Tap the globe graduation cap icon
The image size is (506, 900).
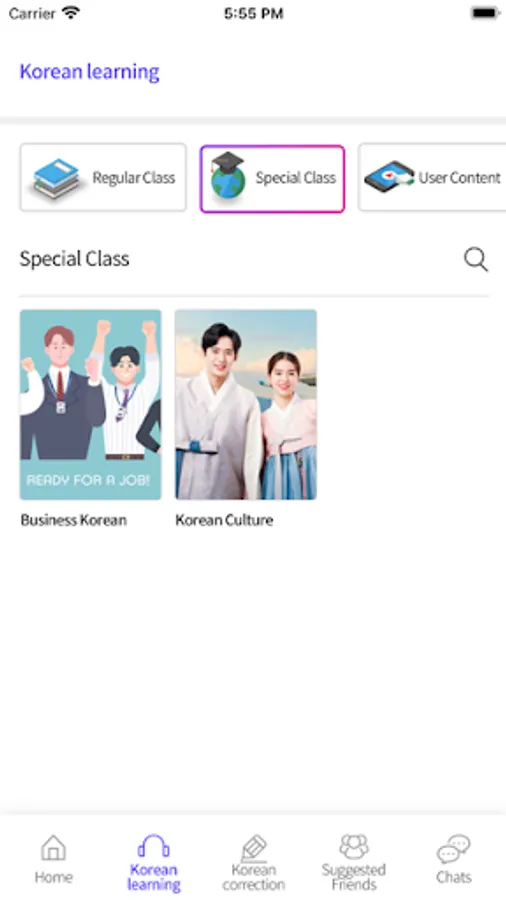point(228,176)
